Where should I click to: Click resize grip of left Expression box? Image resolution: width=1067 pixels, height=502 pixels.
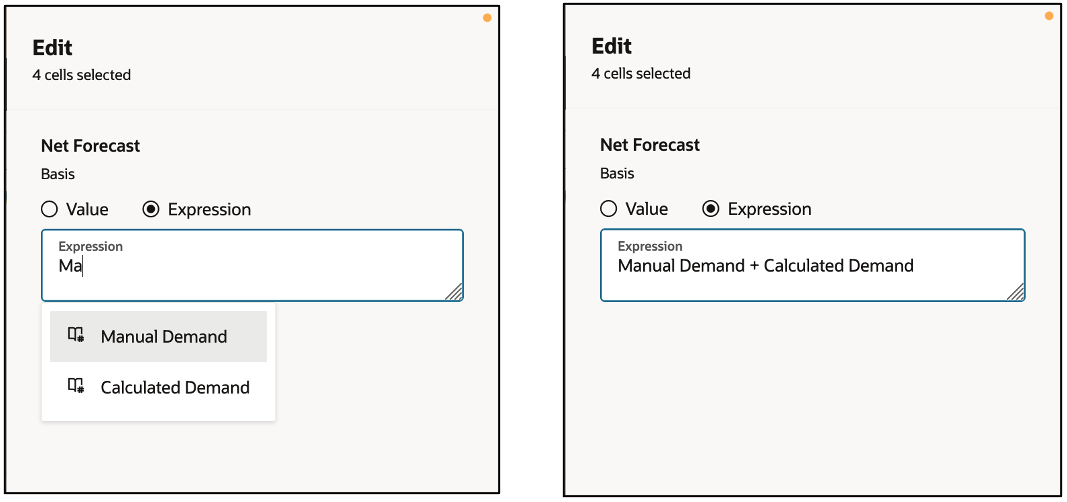coord(454,292)
